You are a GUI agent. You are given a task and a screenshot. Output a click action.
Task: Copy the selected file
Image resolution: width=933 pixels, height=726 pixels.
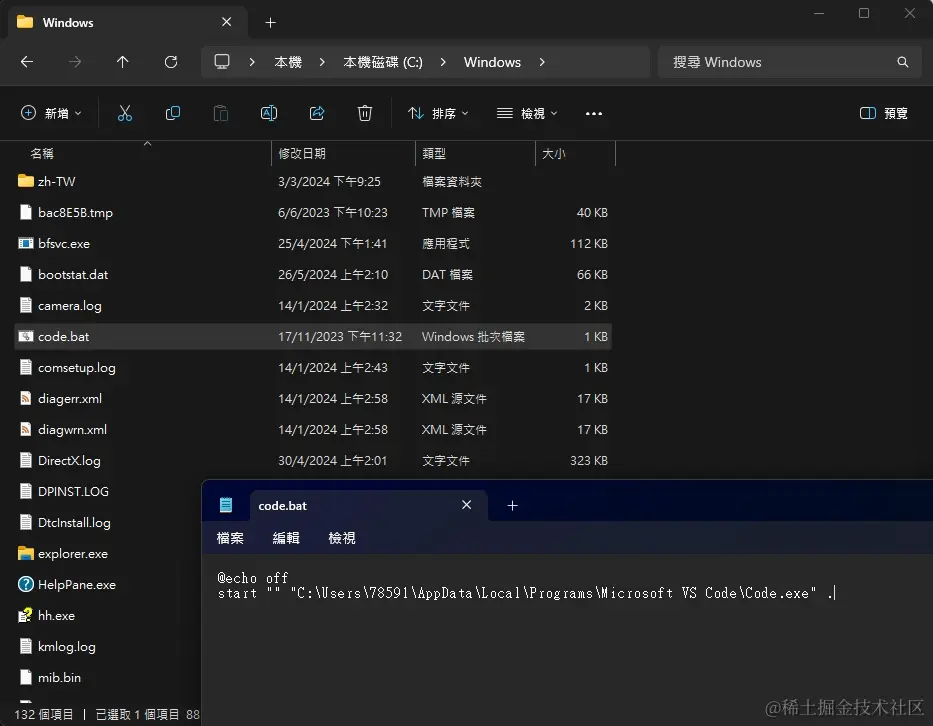tap(173, 113)
